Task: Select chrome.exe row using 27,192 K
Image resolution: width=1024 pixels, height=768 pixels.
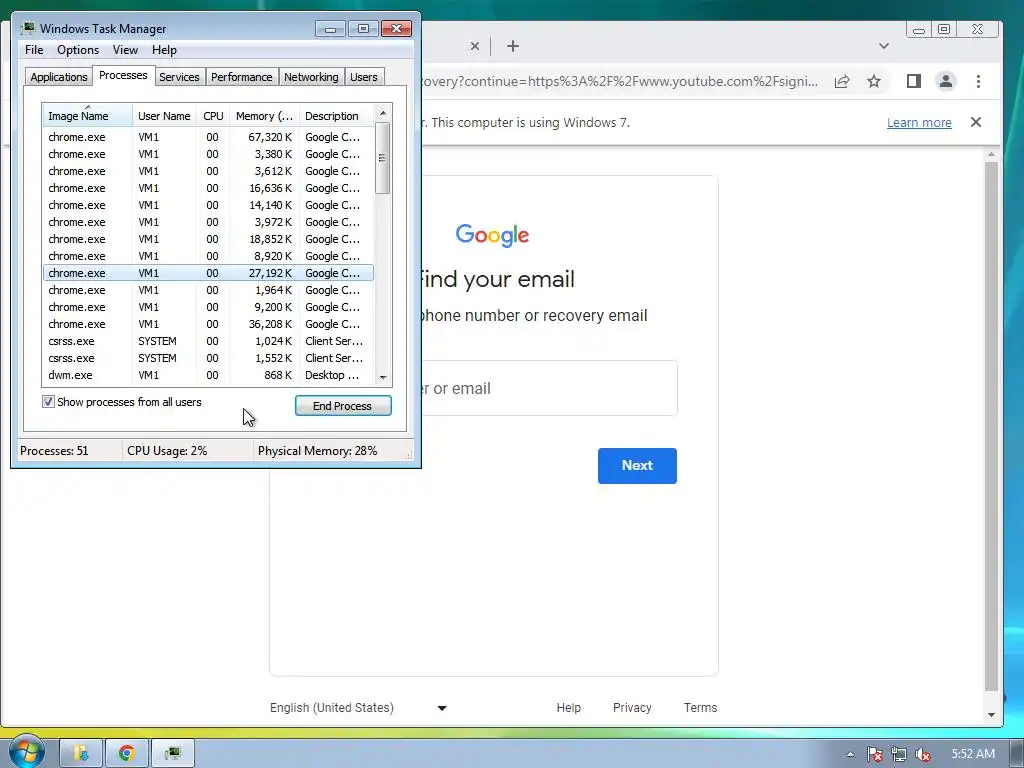Action: (x=208, y=273)
